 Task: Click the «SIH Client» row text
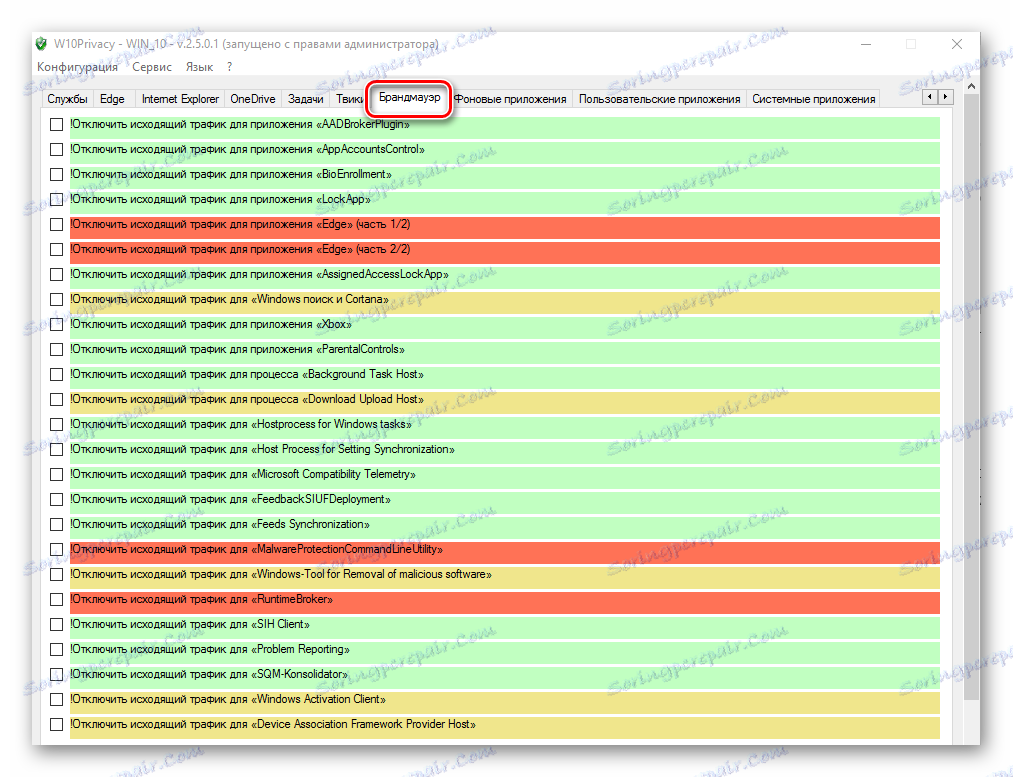click(x=190, y=625)
